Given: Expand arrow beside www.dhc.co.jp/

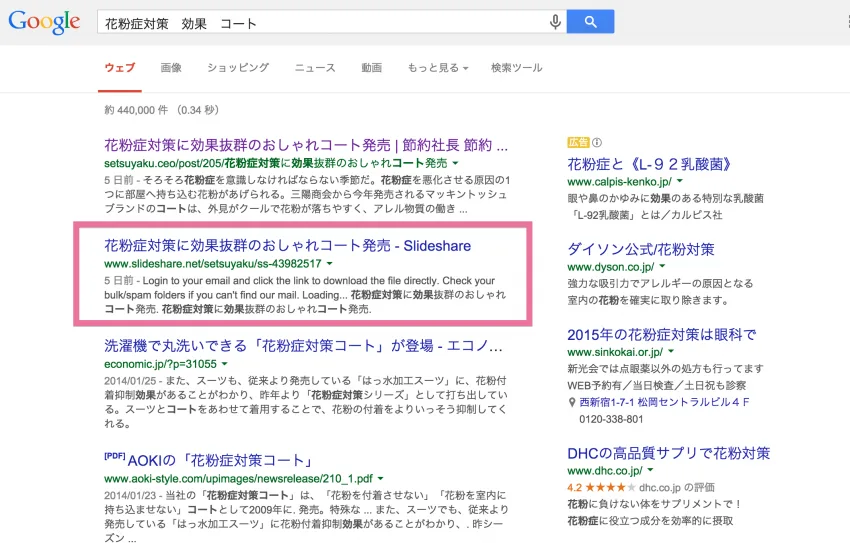Looking at the screenshot, I should coord(651,470).
